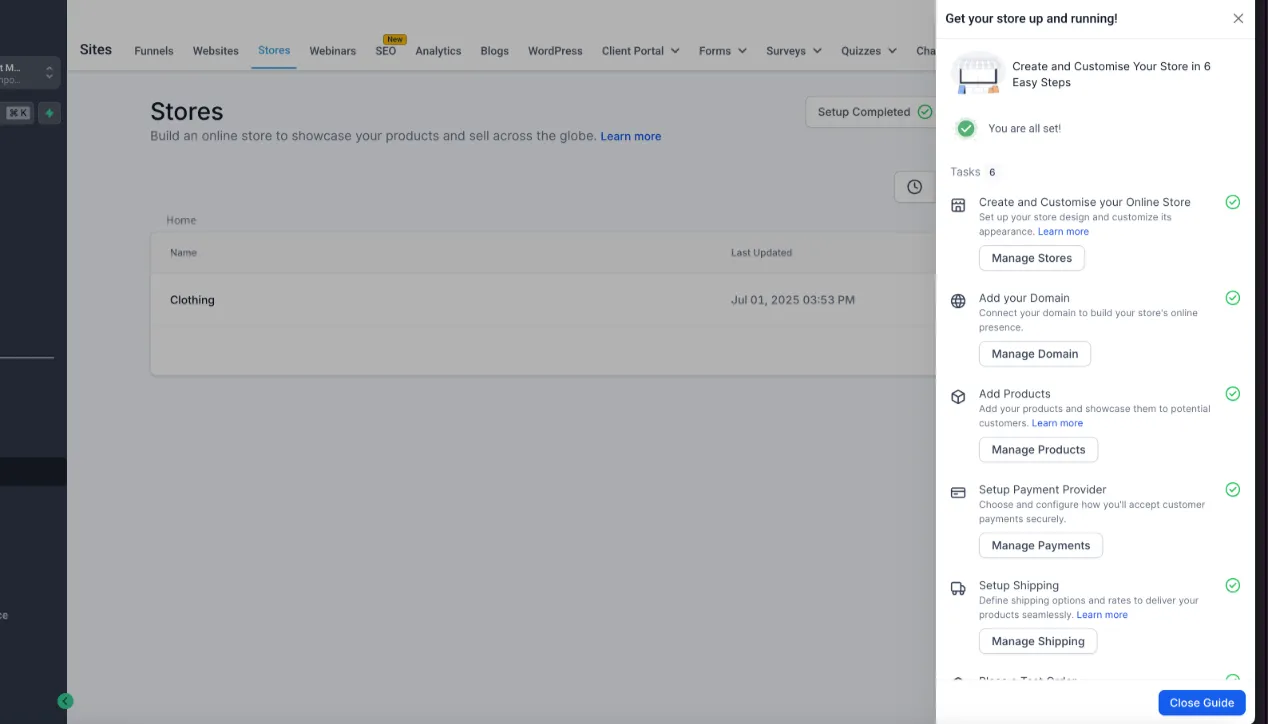Click the truck icon for Setup Shipping

tap(958, 589)
